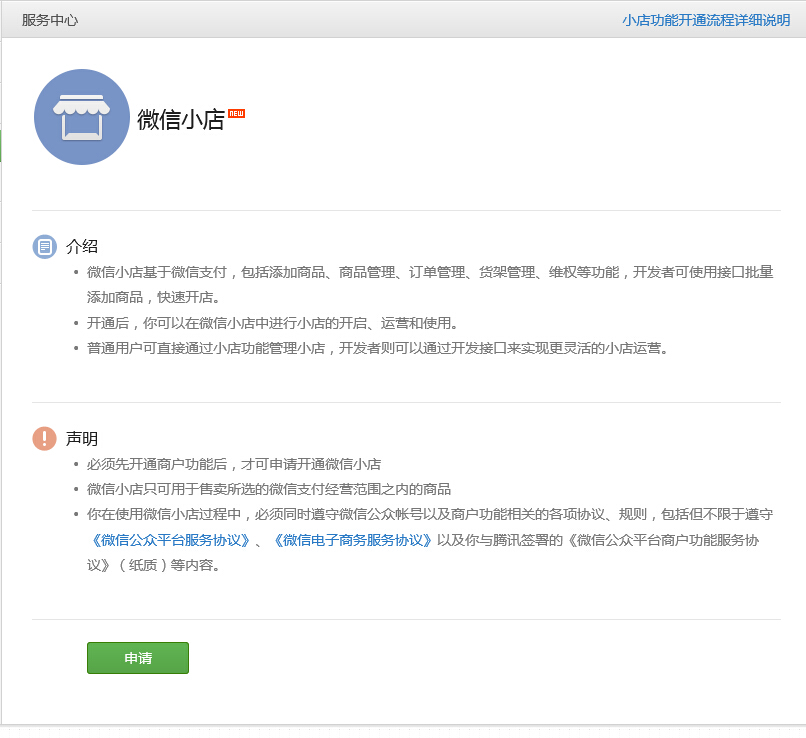The image size is (806, 738).
Task: Open 《微信电子商务服务协议》 link
Action: [353, 540]
